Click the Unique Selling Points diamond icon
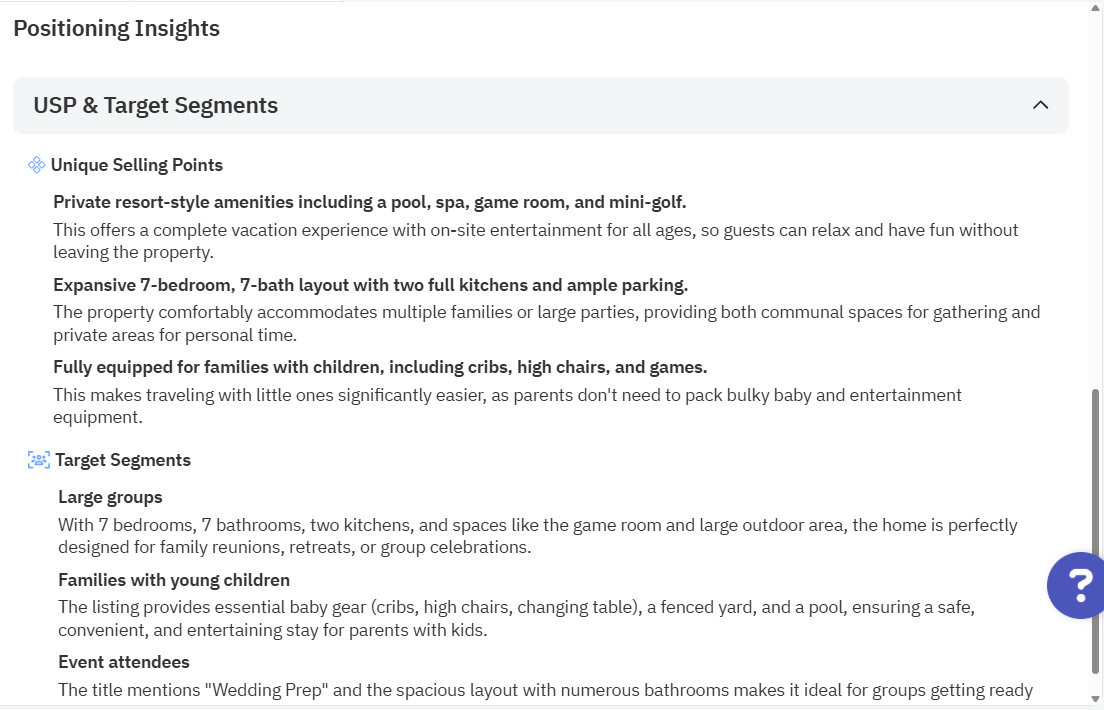1104x710 pixels. (x=37, y=165)
